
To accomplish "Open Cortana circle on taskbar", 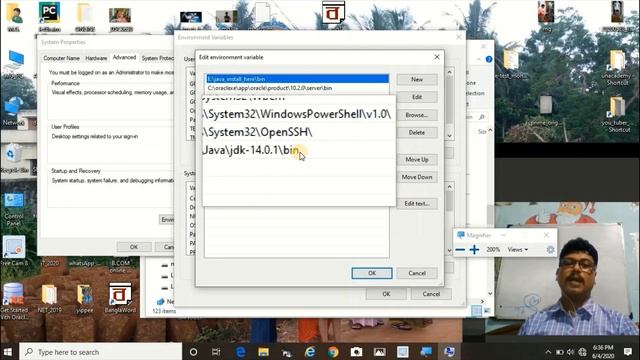I will tap(193, 352).
